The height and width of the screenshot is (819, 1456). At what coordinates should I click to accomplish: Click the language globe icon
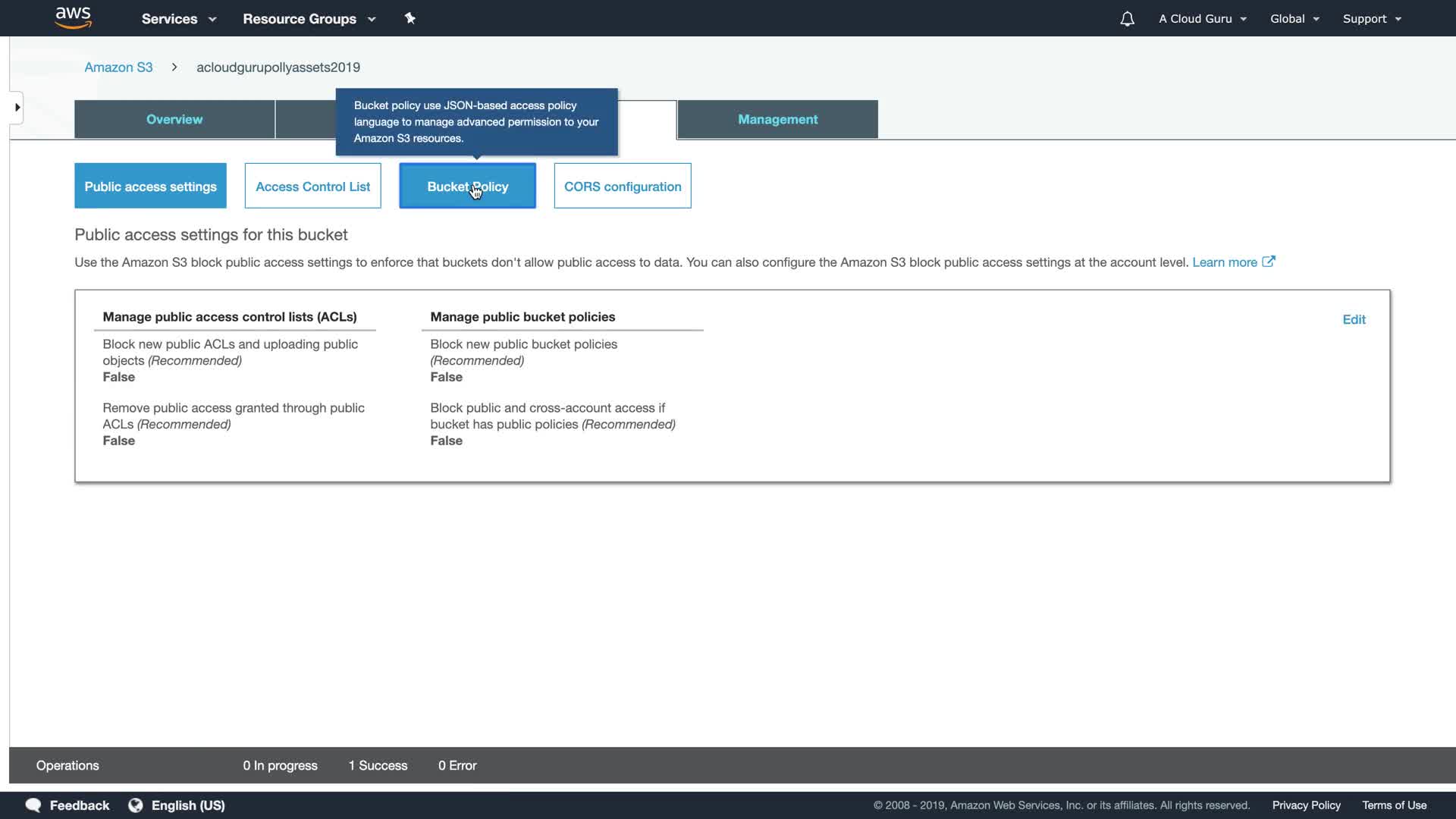click(x=136, y=805)
